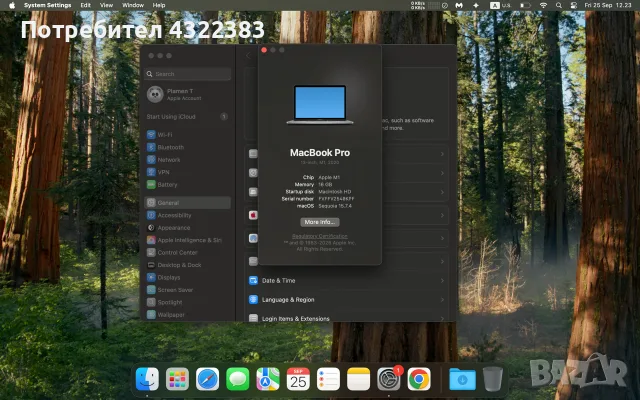Click the MacBook Pro image in About window
This screenshot has height=400, width=640.
point(320,104)
